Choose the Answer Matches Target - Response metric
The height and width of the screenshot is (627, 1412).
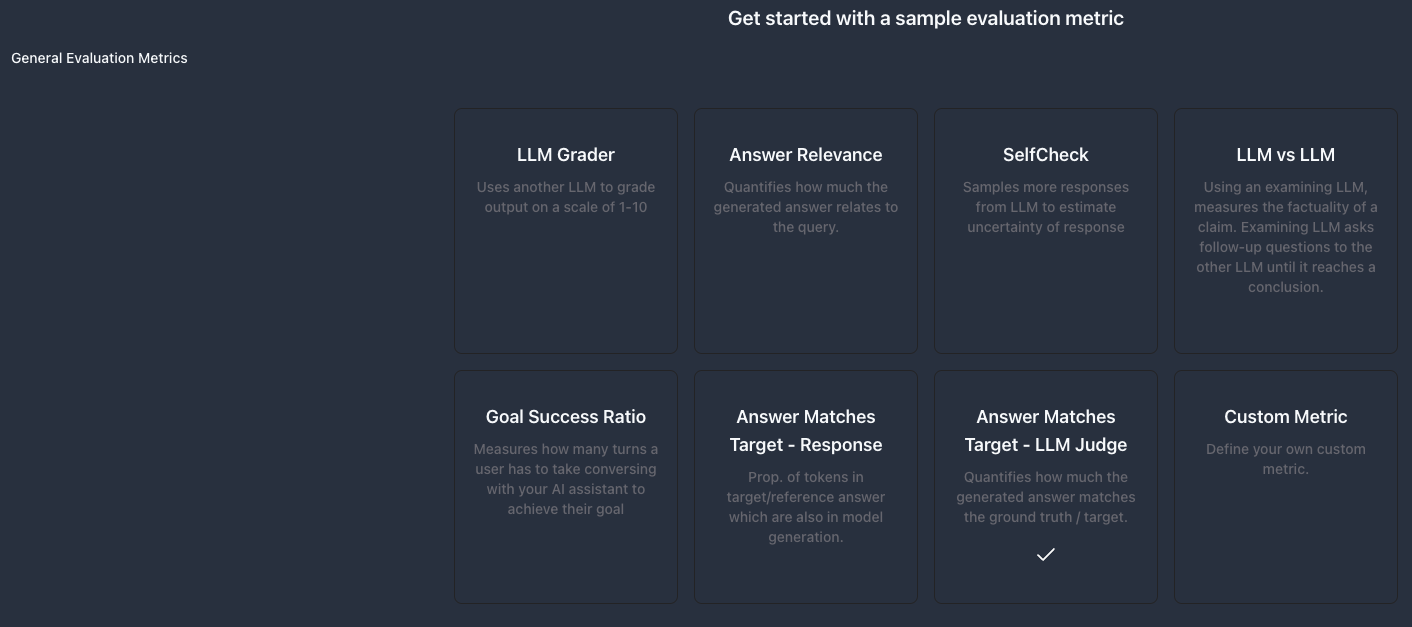point(806,487)
